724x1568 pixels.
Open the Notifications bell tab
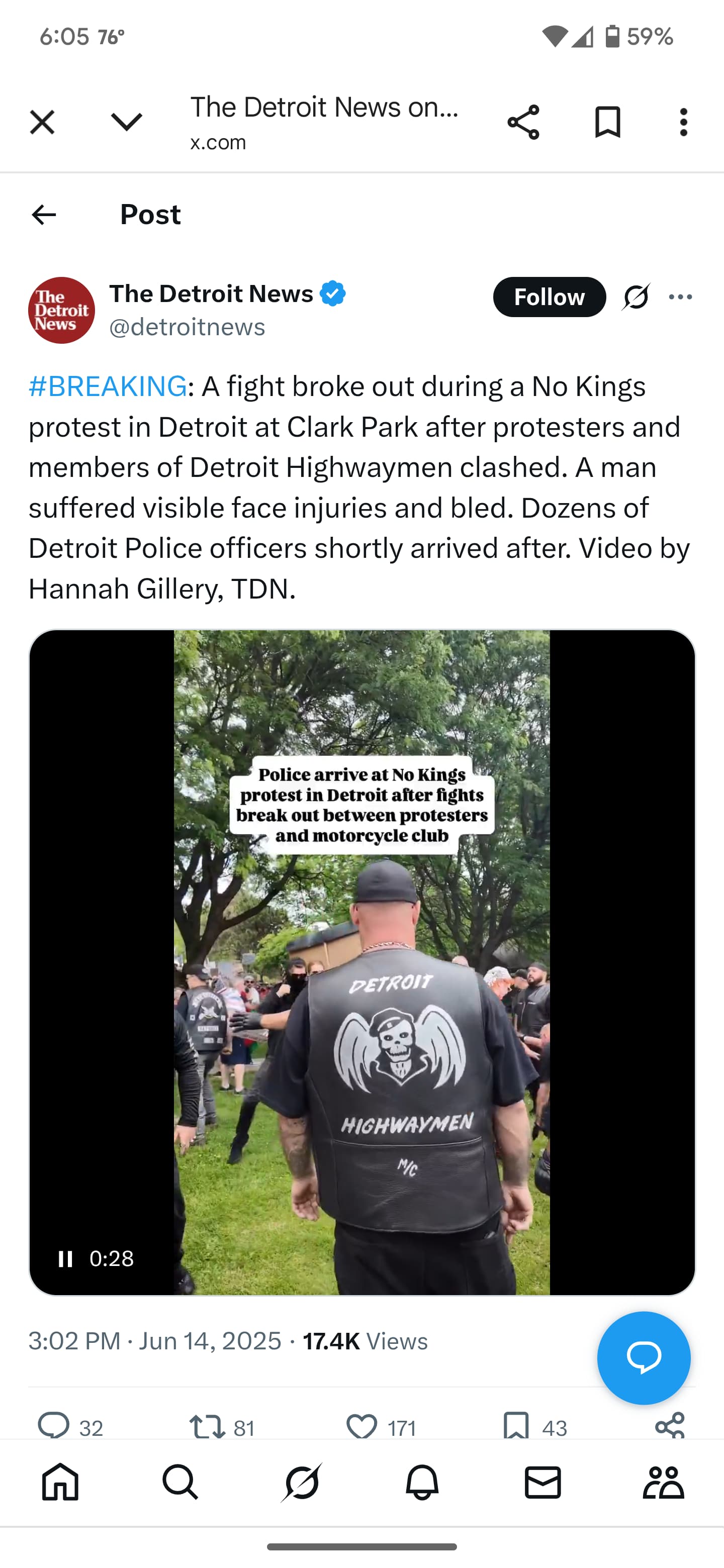tap(422, 1482)
